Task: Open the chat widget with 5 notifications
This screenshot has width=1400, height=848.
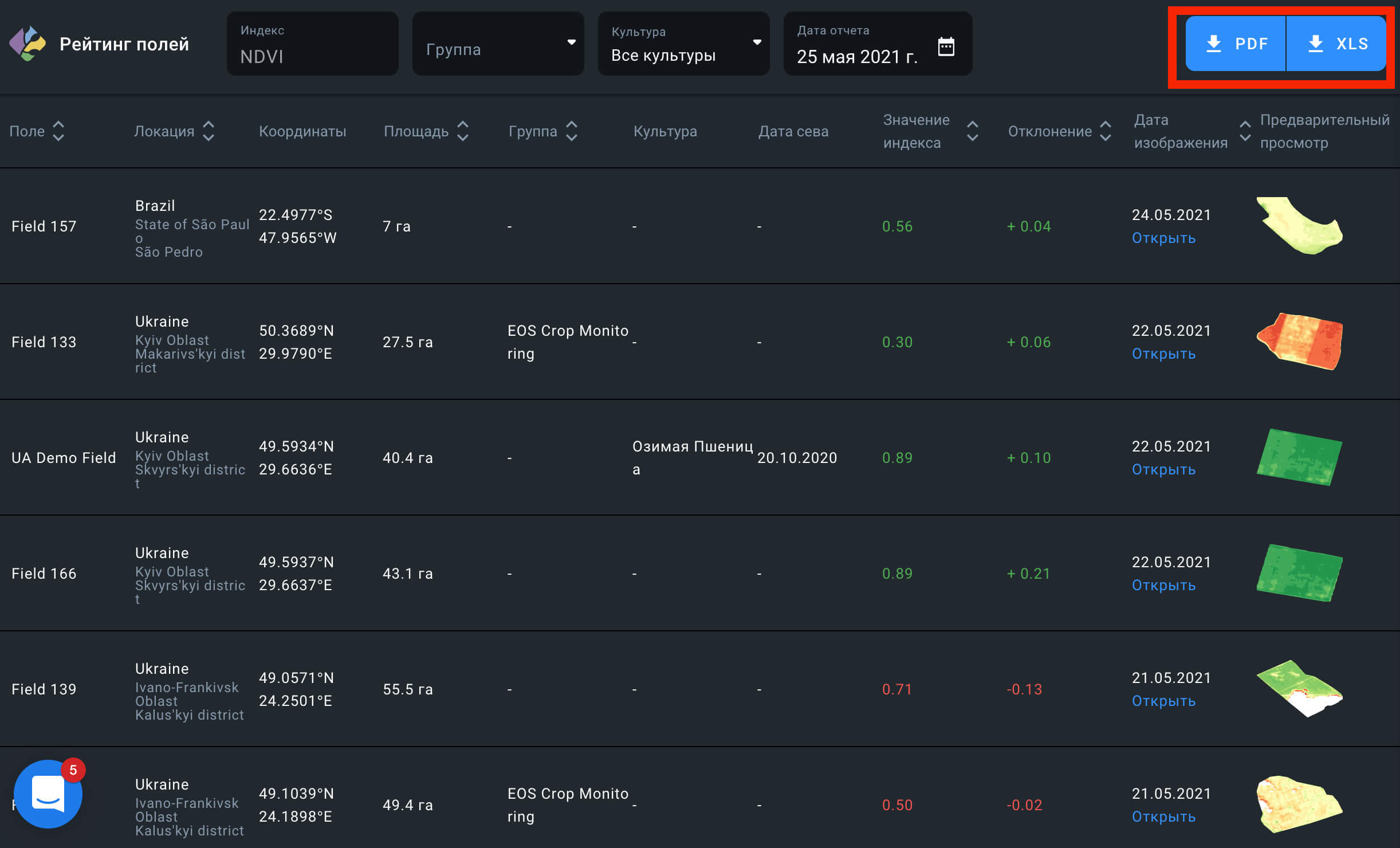Action: pos(48,794)
